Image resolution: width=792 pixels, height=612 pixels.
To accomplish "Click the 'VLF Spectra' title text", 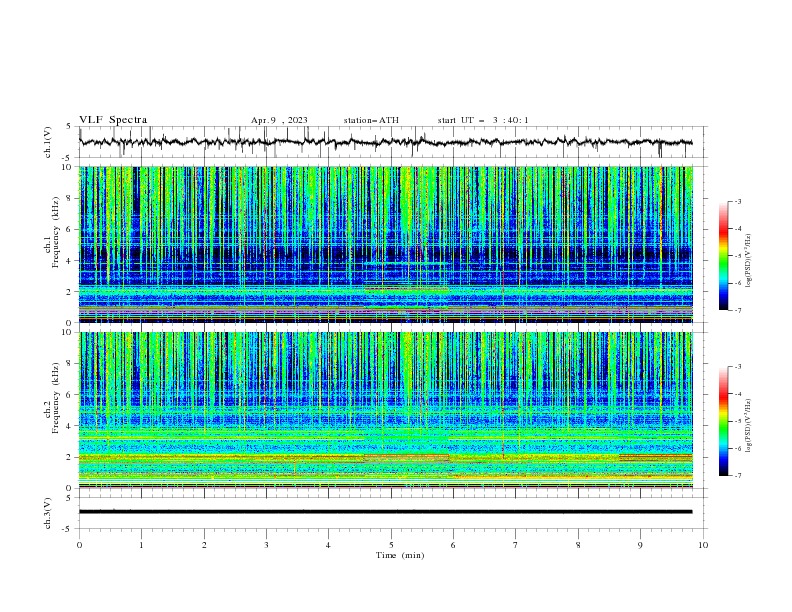I will pos(113,120).
